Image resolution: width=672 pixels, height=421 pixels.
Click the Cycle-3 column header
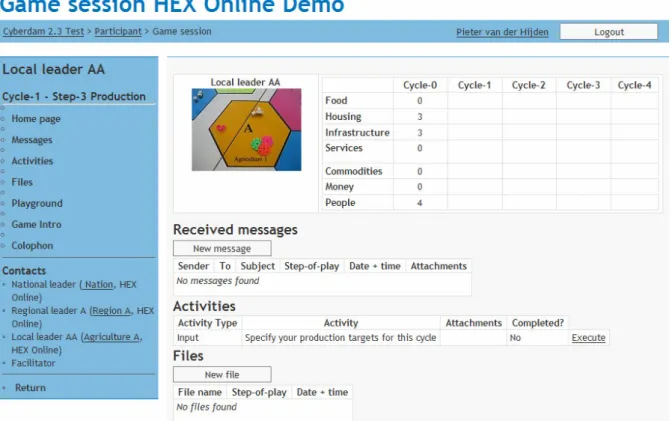coord(583,85)
